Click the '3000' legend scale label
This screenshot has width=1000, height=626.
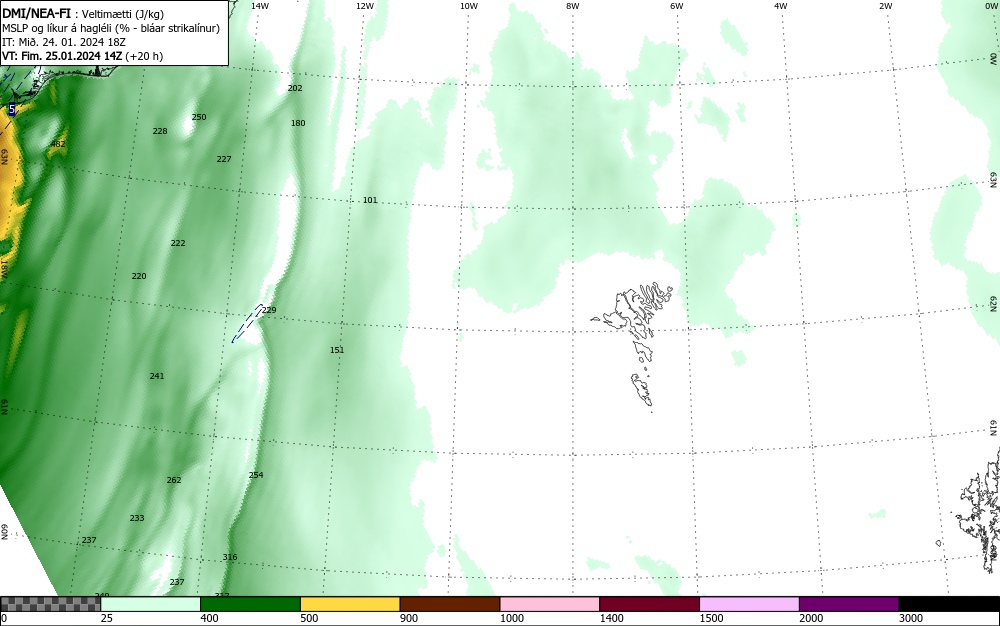[x=911, y=618]
